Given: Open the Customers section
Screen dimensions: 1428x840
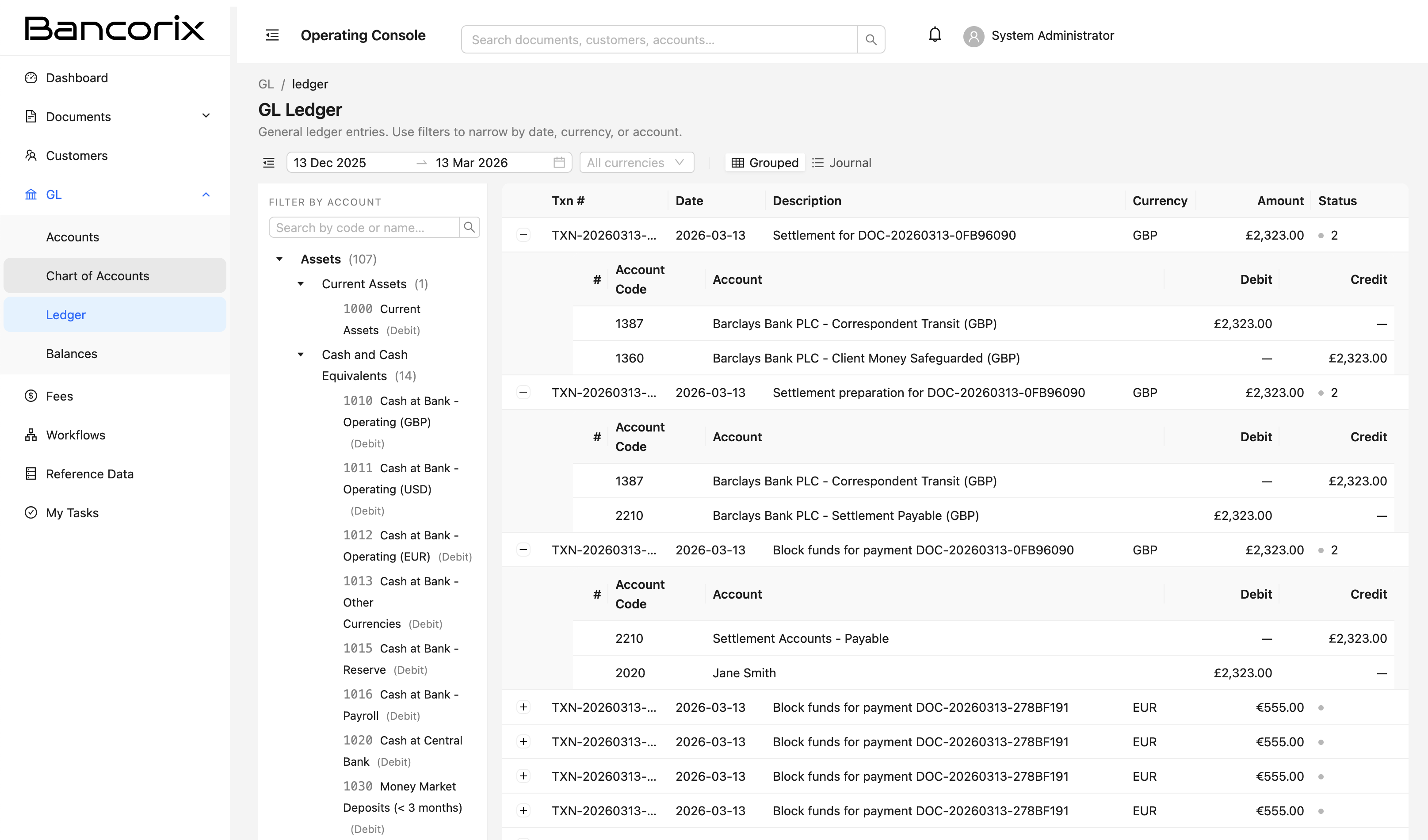Looking at the screenshot, I should point(76,155).
